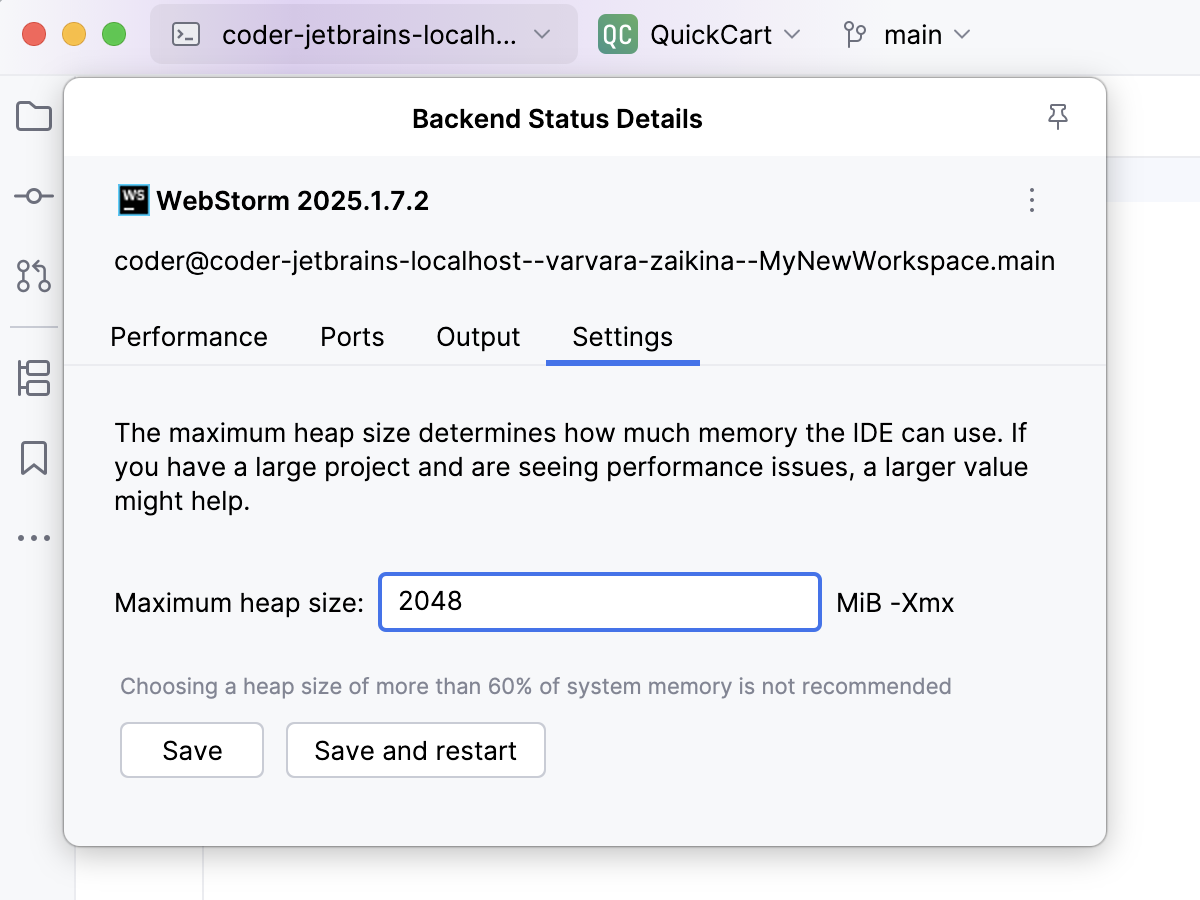Select the Settings tab
The width and height of the screenshot is (1200, 900).
click(x=622, y=337)
